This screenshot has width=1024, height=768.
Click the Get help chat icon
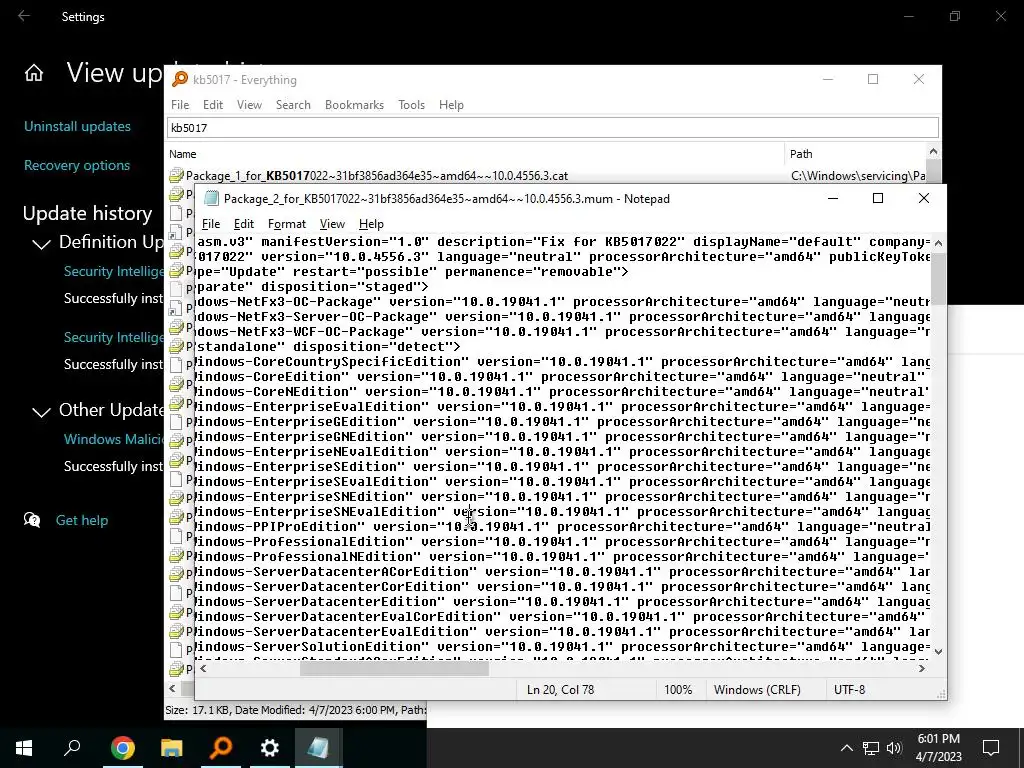tap(32, 520)
